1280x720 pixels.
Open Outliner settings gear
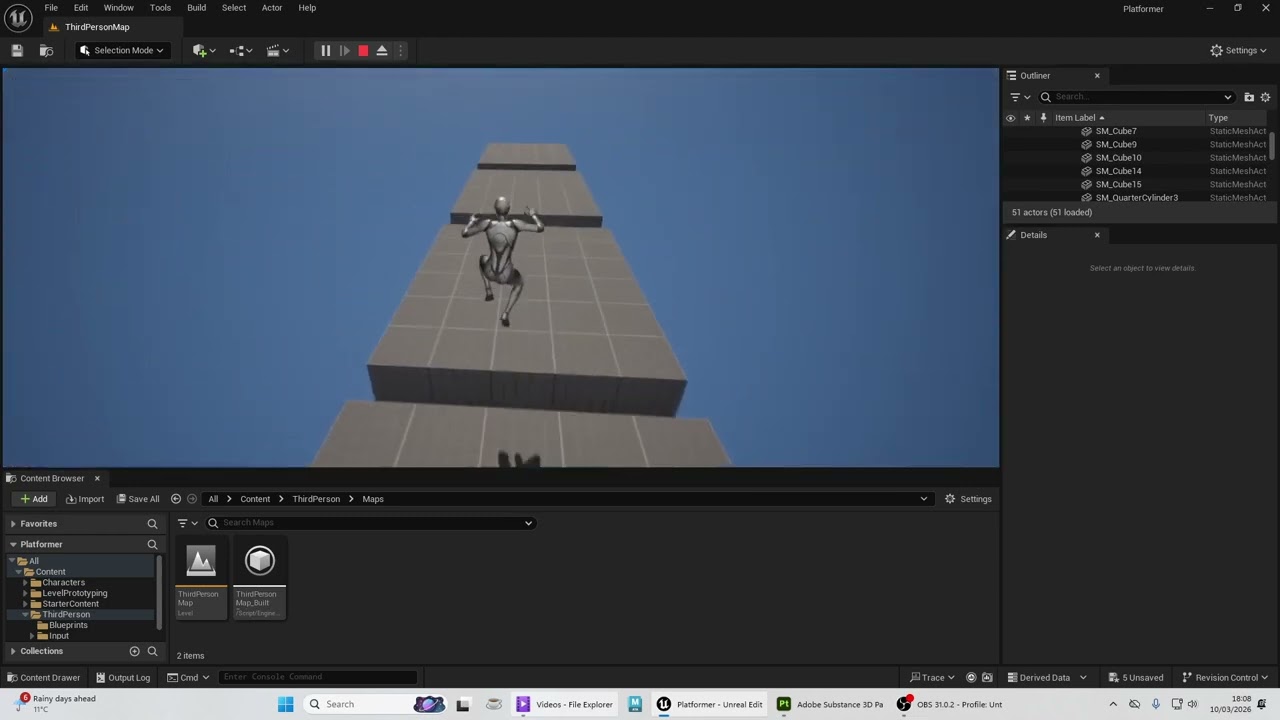[1265, 97]
